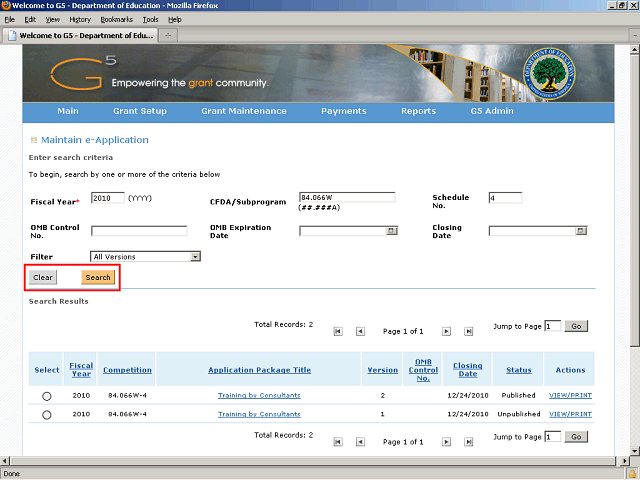Go to next page in bottom pager

tap(447, 442)
